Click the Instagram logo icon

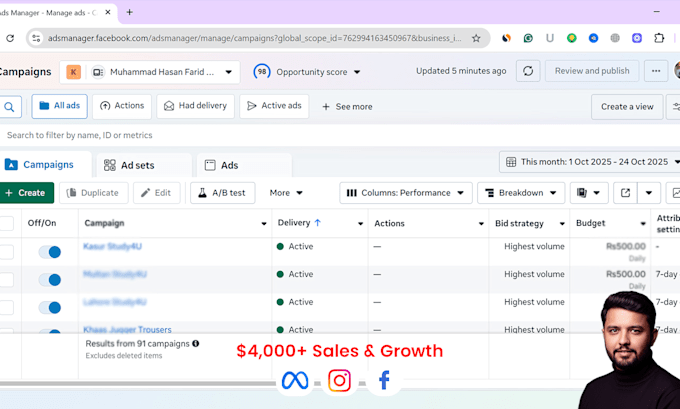click(x=339, y=381)
